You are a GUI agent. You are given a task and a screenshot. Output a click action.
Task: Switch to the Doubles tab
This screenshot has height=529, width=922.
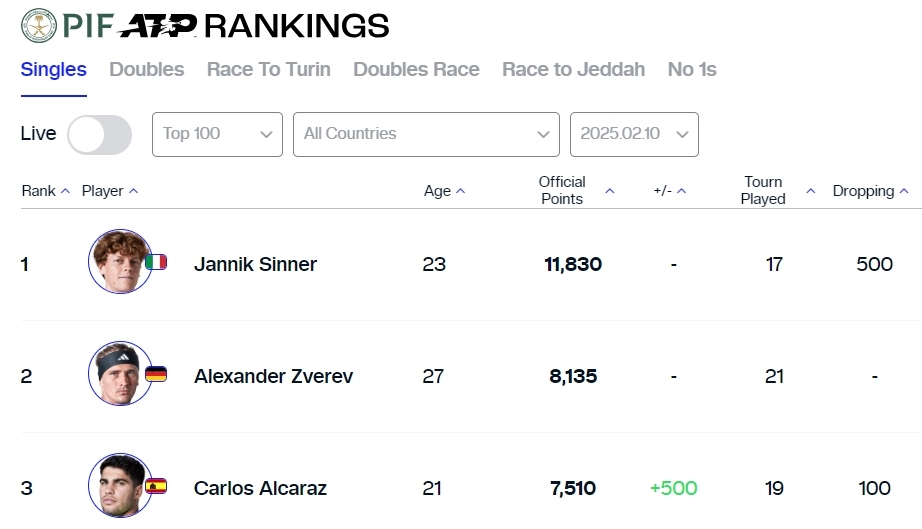pyautogui.click(x=147, y=70)
